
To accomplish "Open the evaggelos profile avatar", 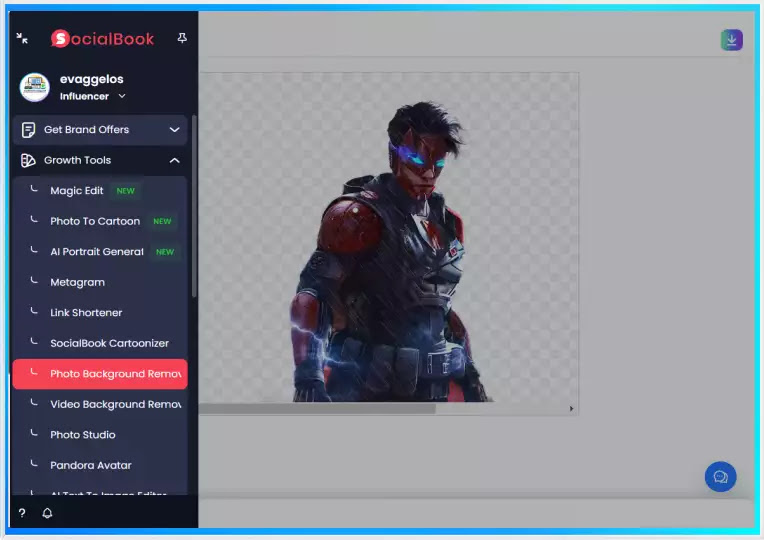I will click(35, 87).
